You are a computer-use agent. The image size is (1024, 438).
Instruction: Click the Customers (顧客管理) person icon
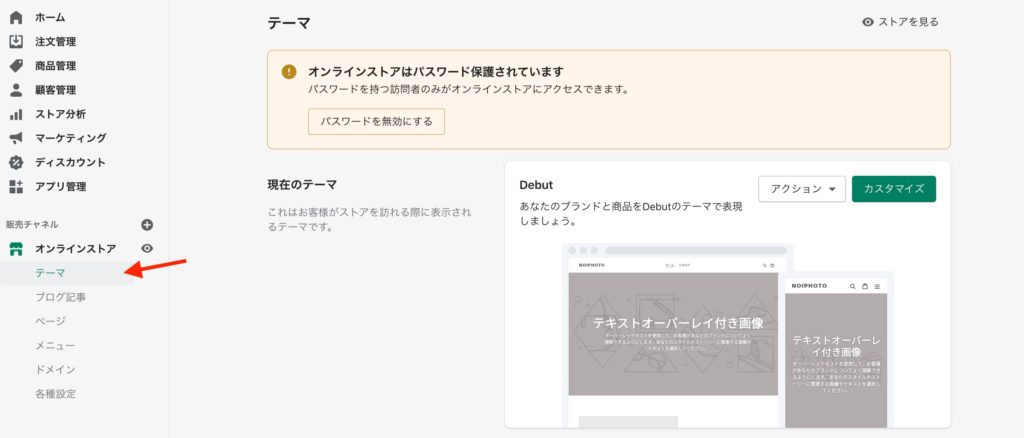[16, 90]
